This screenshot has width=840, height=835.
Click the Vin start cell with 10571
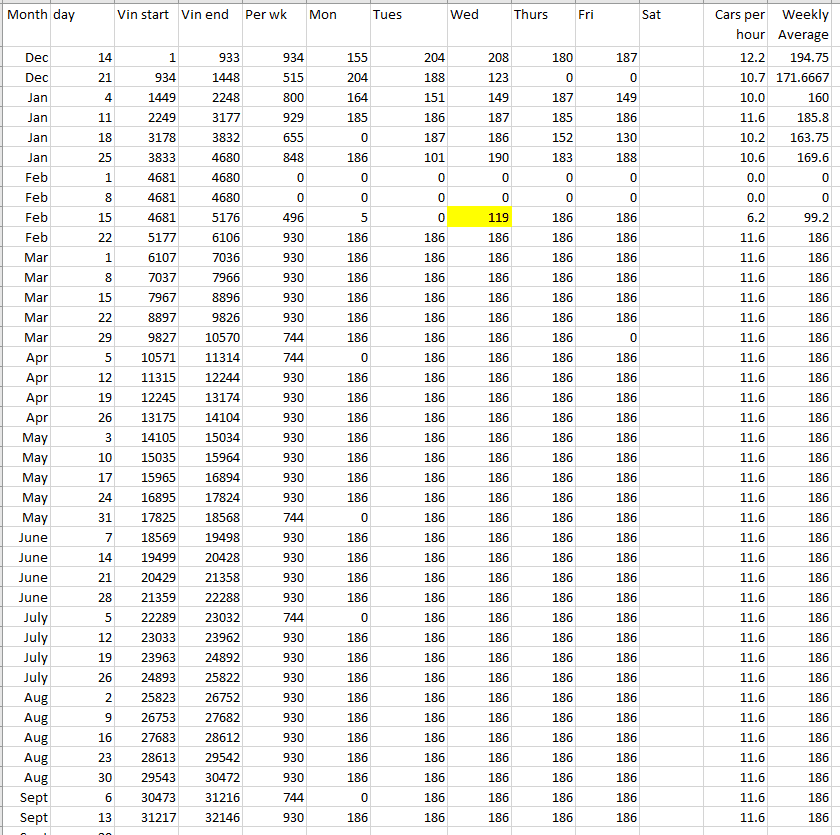click(146, 357)
